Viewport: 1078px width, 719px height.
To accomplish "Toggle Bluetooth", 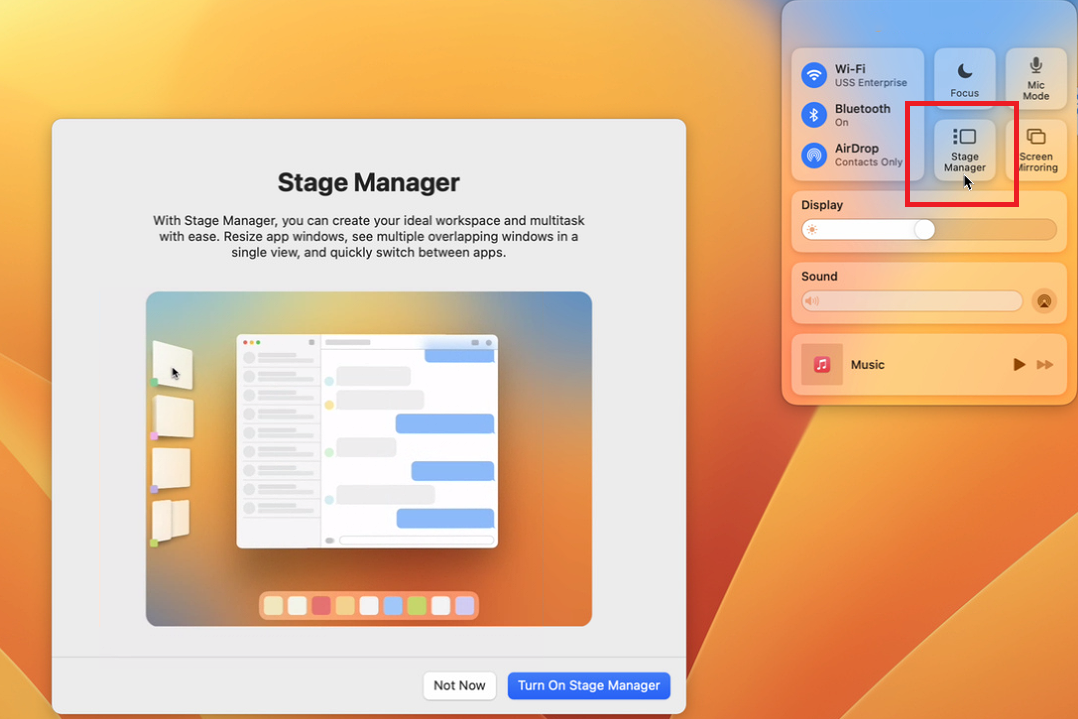I will 814,114.
